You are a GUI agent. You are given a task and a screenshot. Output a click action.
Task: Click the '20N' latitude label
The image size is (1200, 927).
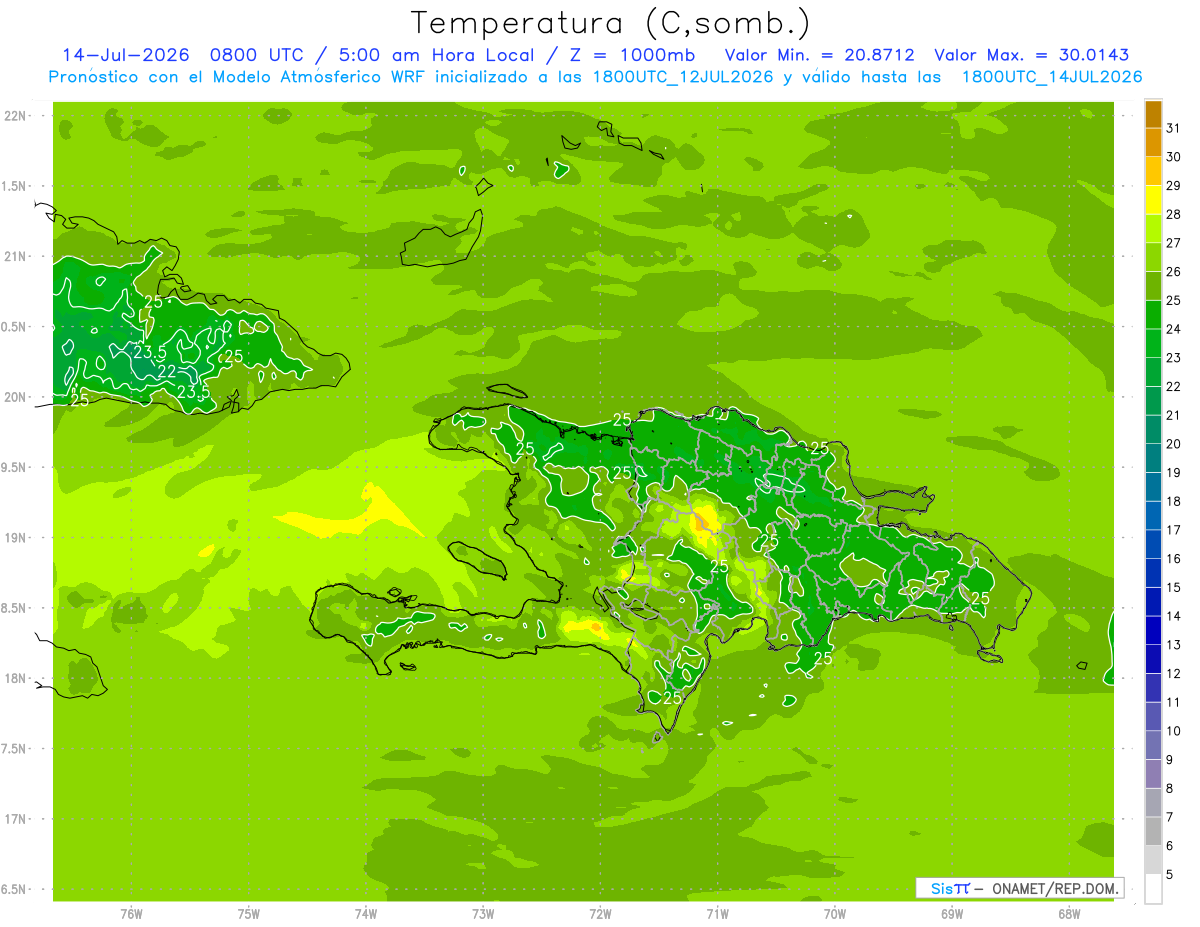click(16, 397)
